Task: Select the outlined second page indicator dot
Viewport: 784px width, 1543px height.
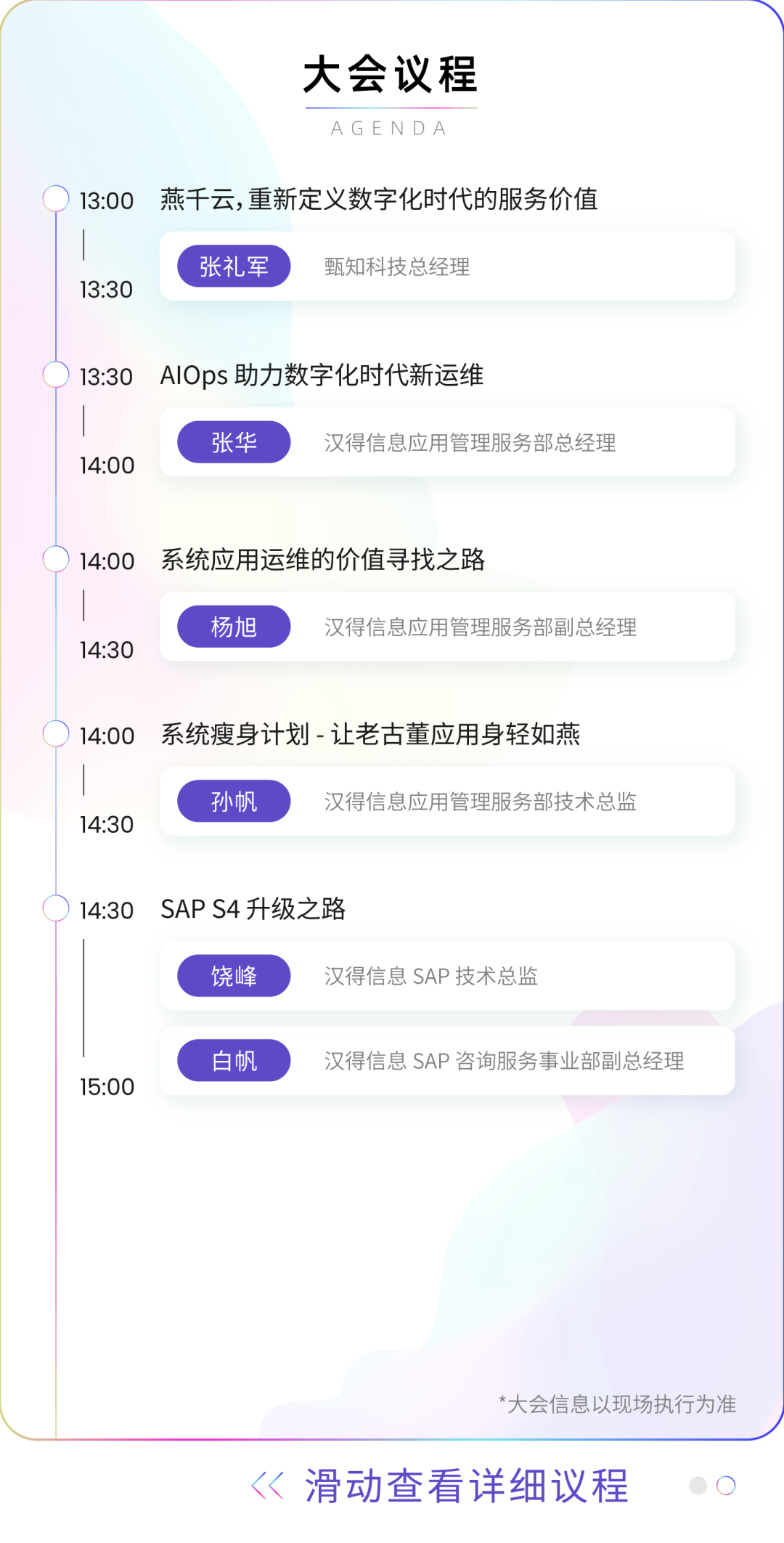Action: [x=726, y=1486]
